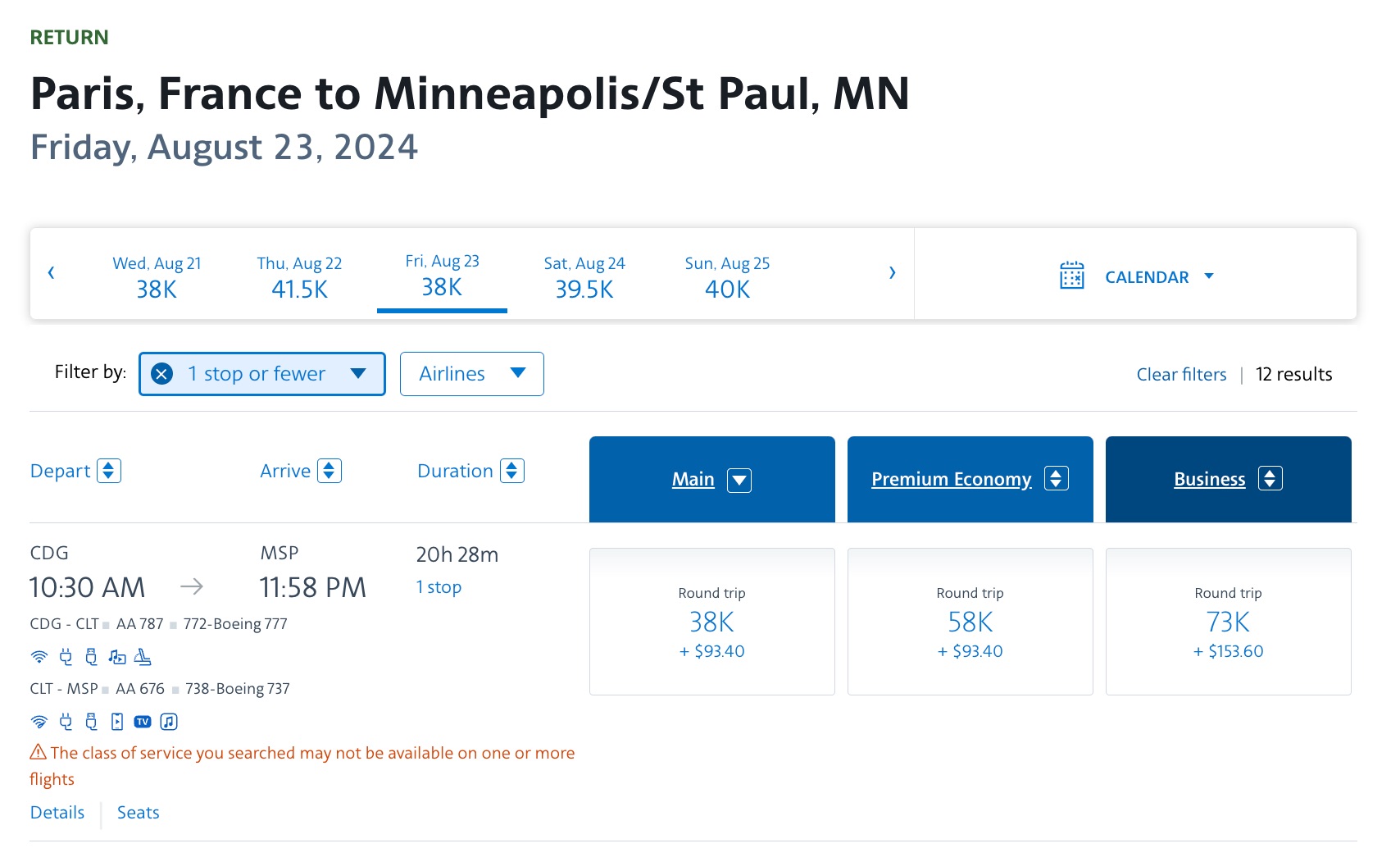
Task: Click the music entertainment icon on CLT-MSP leg
Action: coord(168,722)
